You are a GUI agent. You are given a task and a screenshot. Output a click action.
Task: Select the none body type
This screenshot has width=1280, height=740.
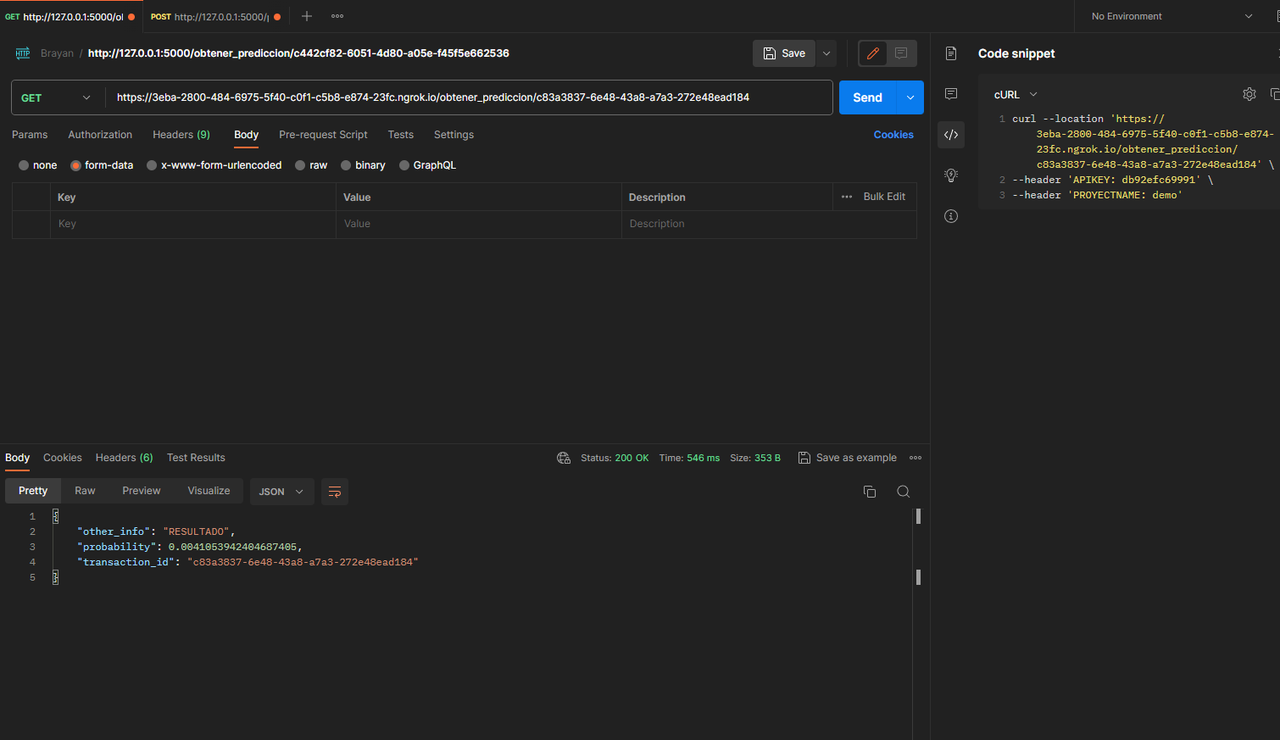(x=38, y=165)
